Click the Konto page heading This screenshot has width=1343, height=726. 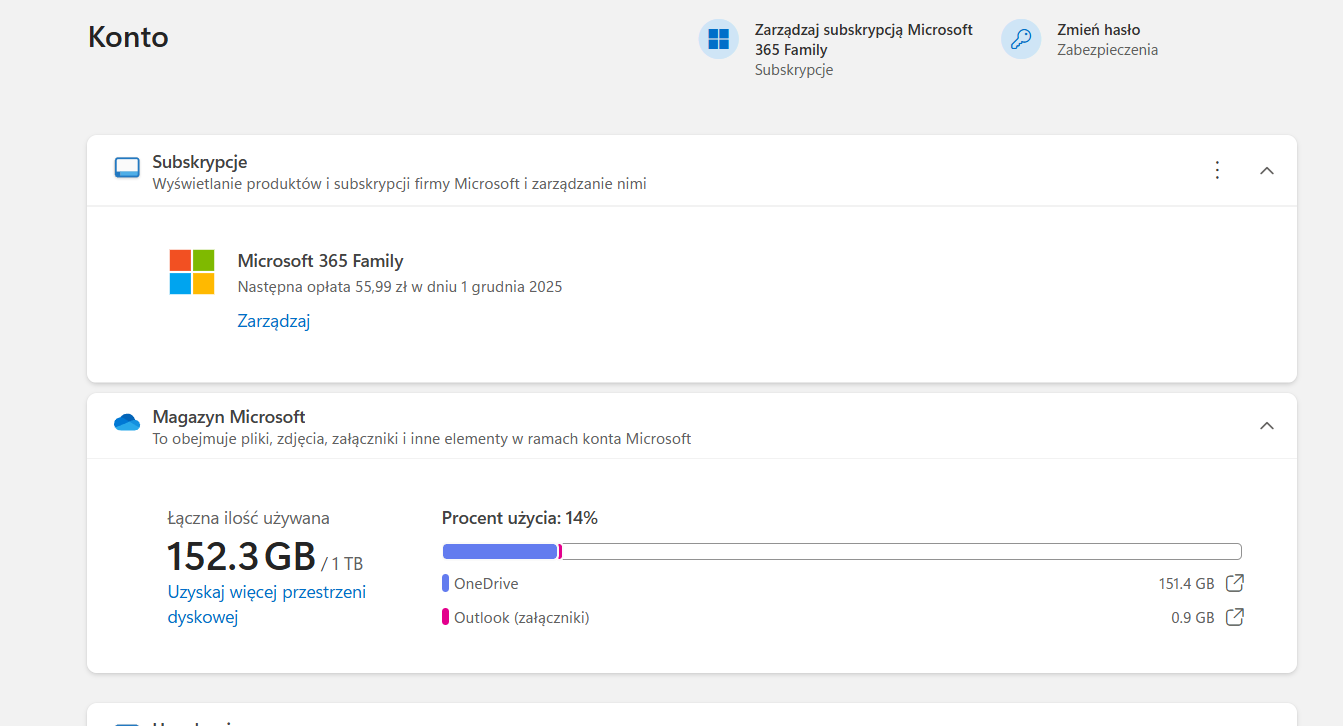pos(128,37)
